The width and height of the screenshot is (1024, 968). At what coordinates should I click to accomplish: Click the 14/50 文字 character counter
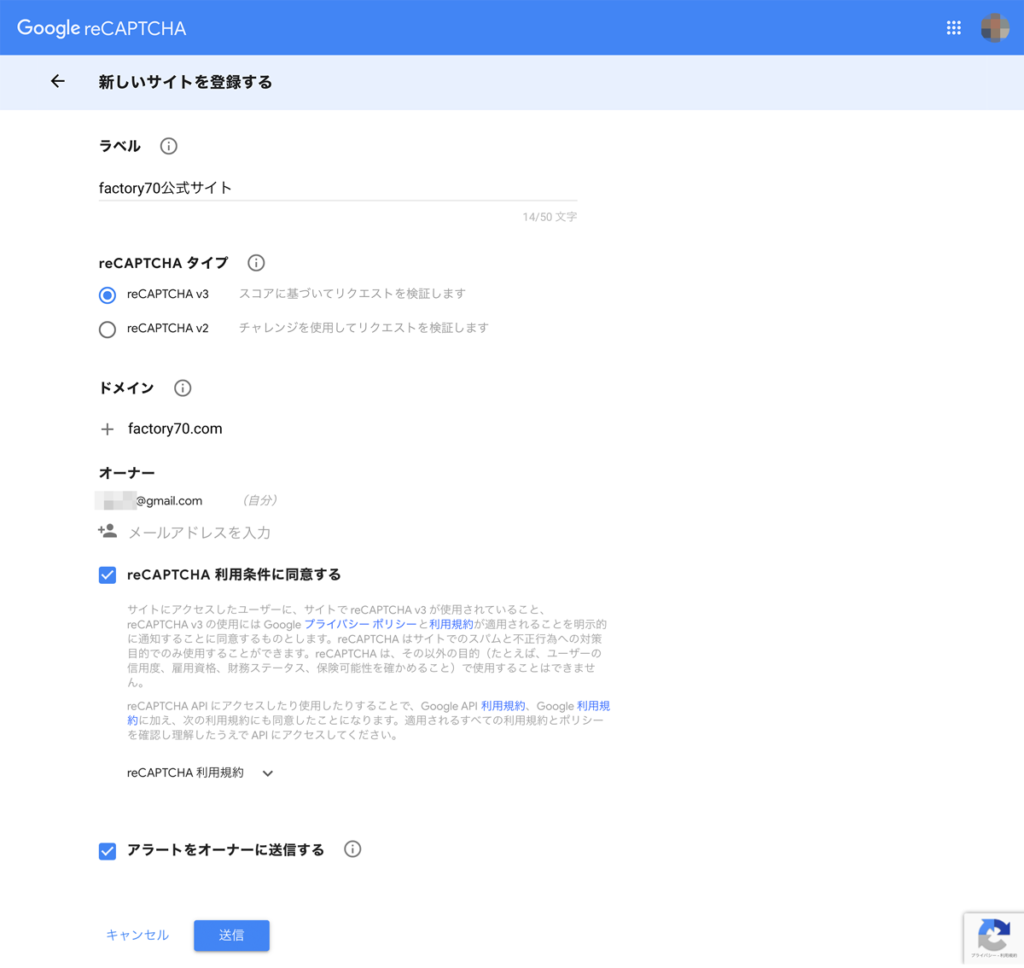pyautogui.click(x=549, y=217)
